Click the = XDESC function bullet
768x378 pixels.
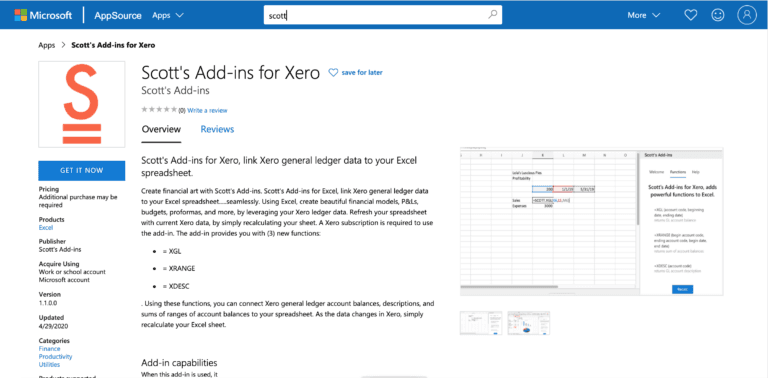(175, 286)
